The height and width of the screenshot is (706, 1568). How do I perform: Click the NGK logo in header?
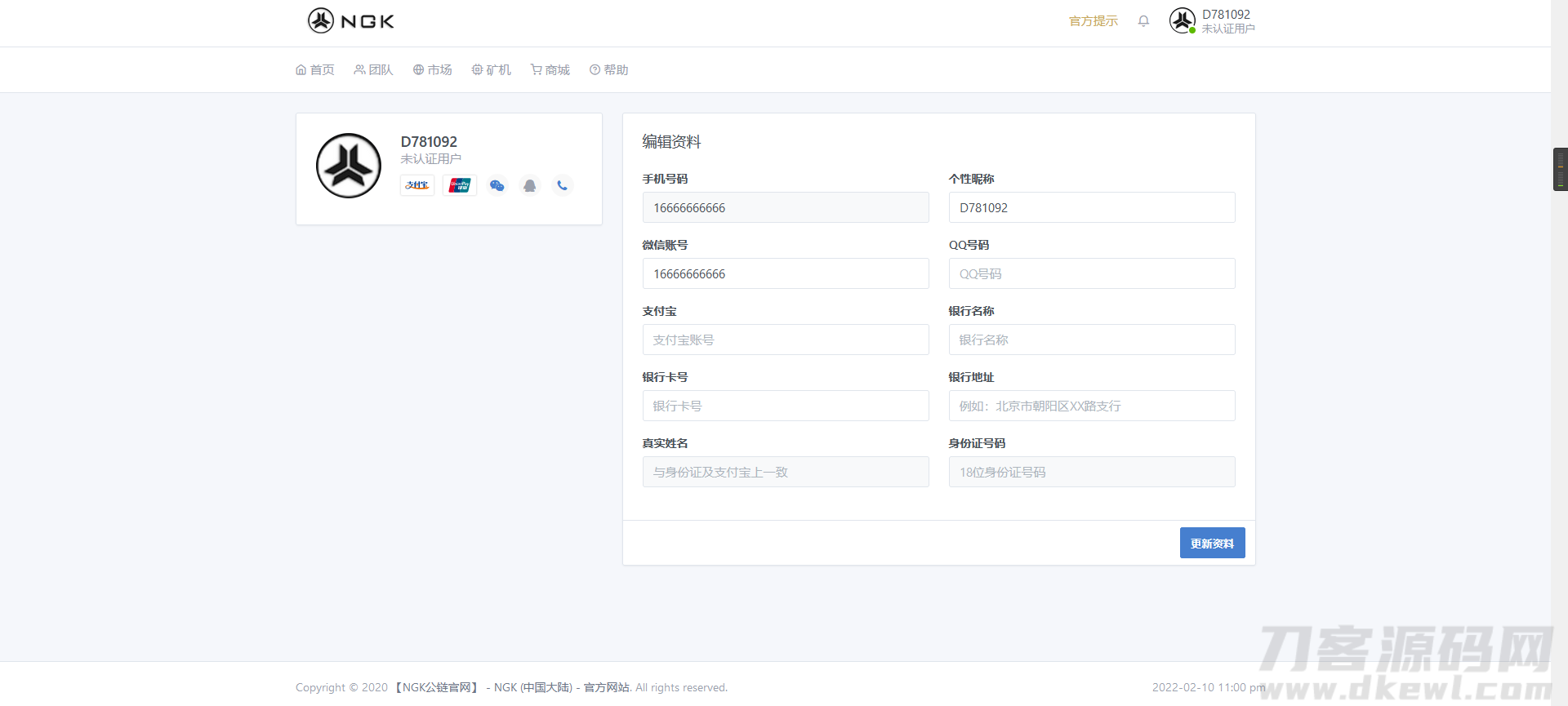tap(351, 20)
